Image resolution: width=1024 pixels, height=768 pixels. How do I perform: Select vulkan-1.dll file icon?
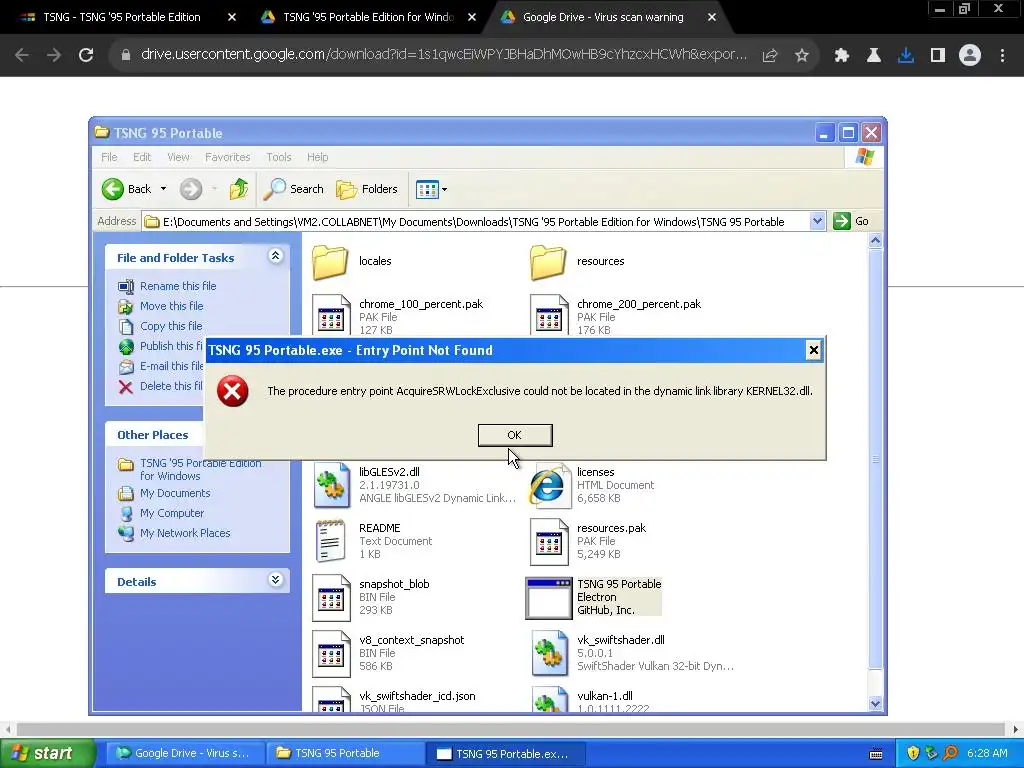click(x=549, y=699)
